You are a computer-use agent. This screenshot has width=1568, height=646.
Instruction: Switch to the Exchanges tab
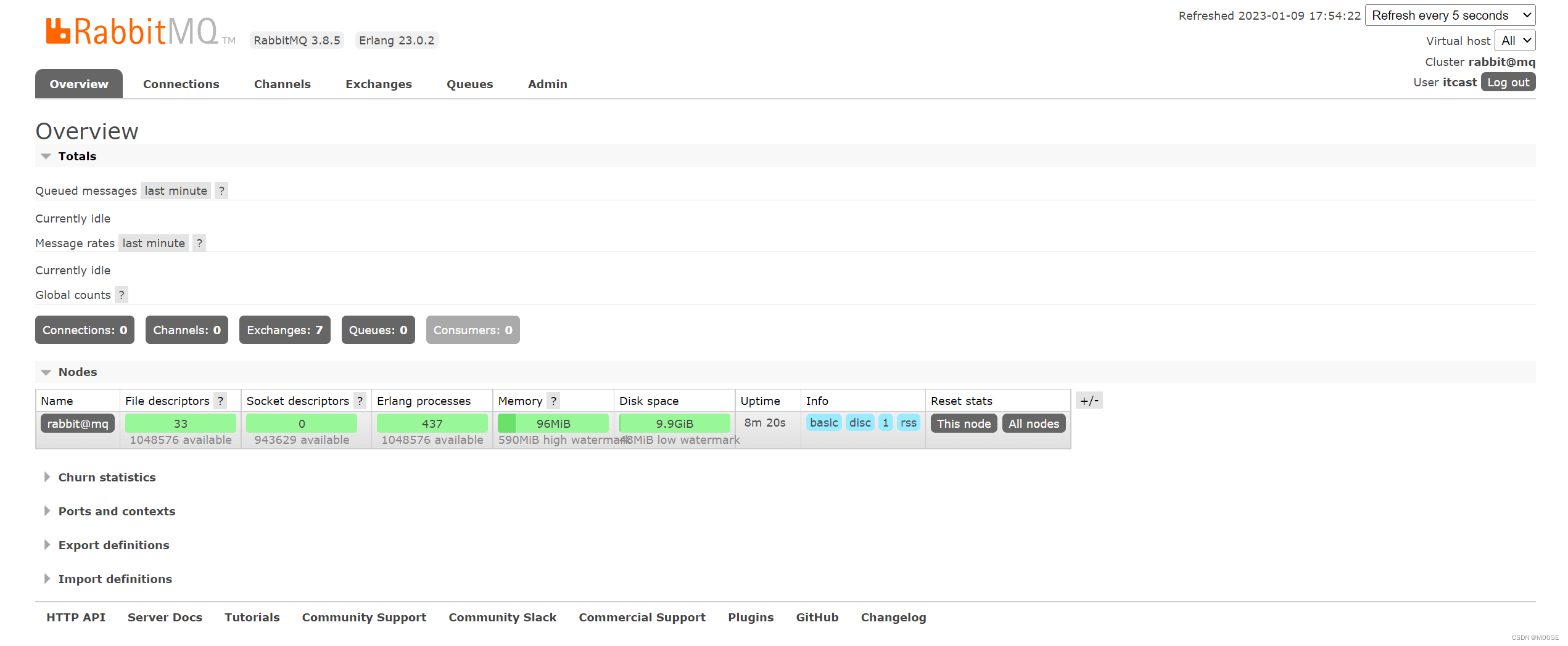pyautogui.click(x=379, y=84)
